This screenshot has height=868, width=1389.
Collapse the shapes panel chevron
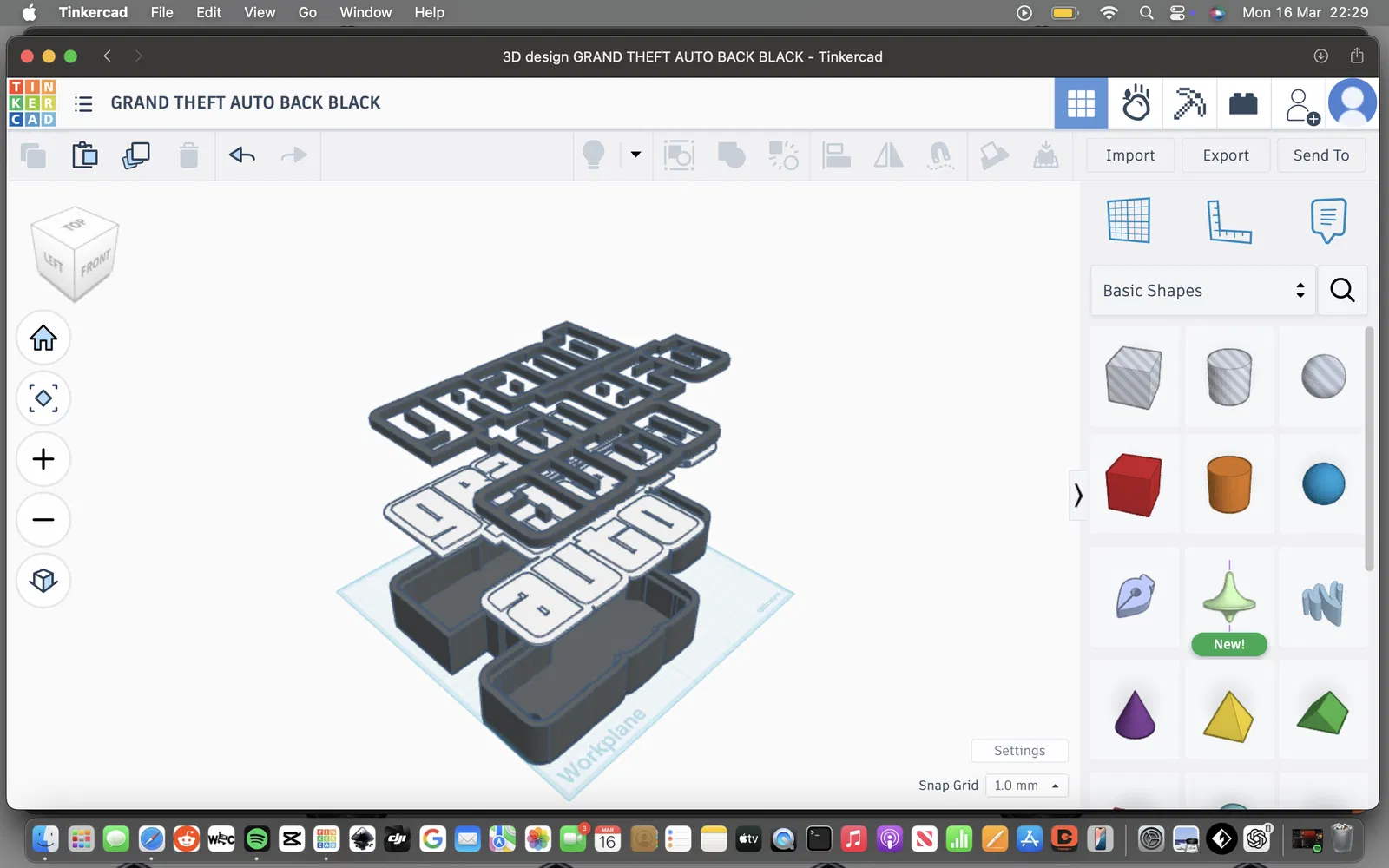tap(1078, 495)
